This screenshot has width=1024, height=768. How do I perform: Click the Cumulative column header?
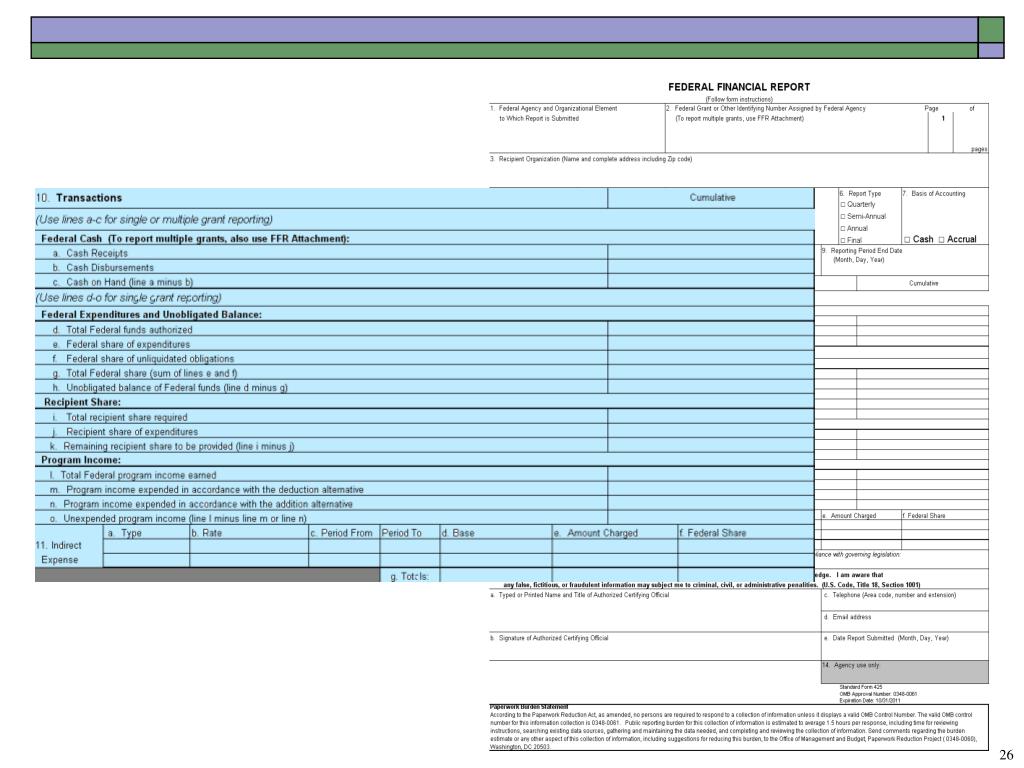pos(712,197)
